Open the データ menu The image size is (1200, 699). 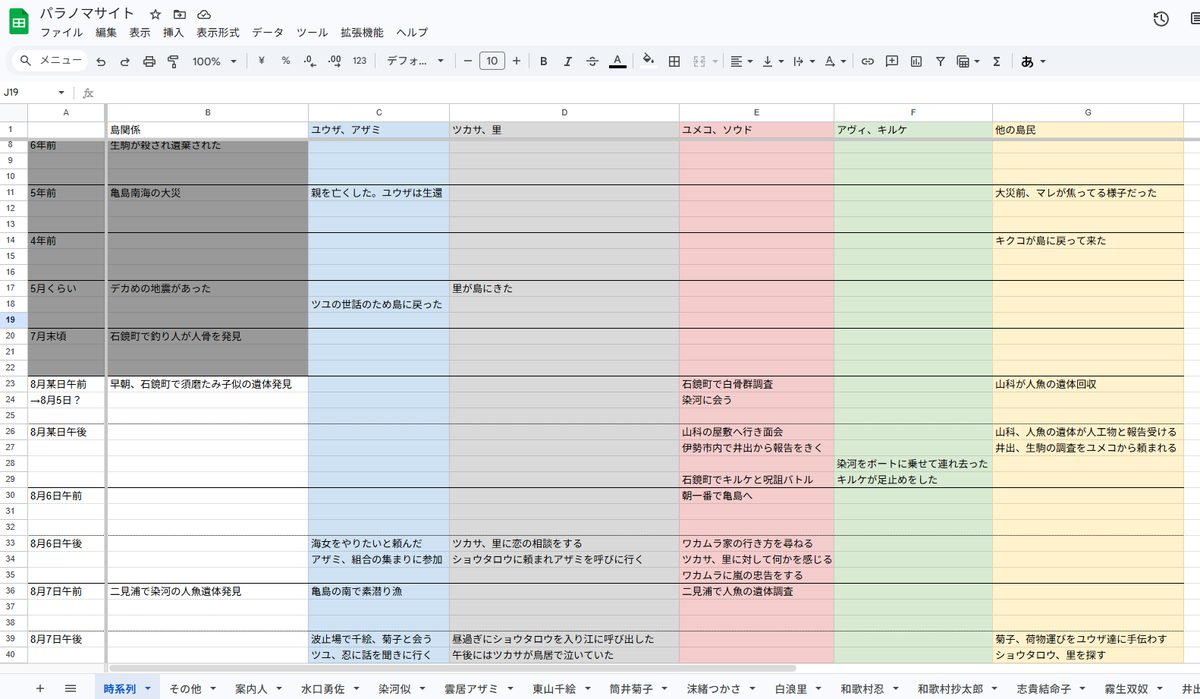268,32
